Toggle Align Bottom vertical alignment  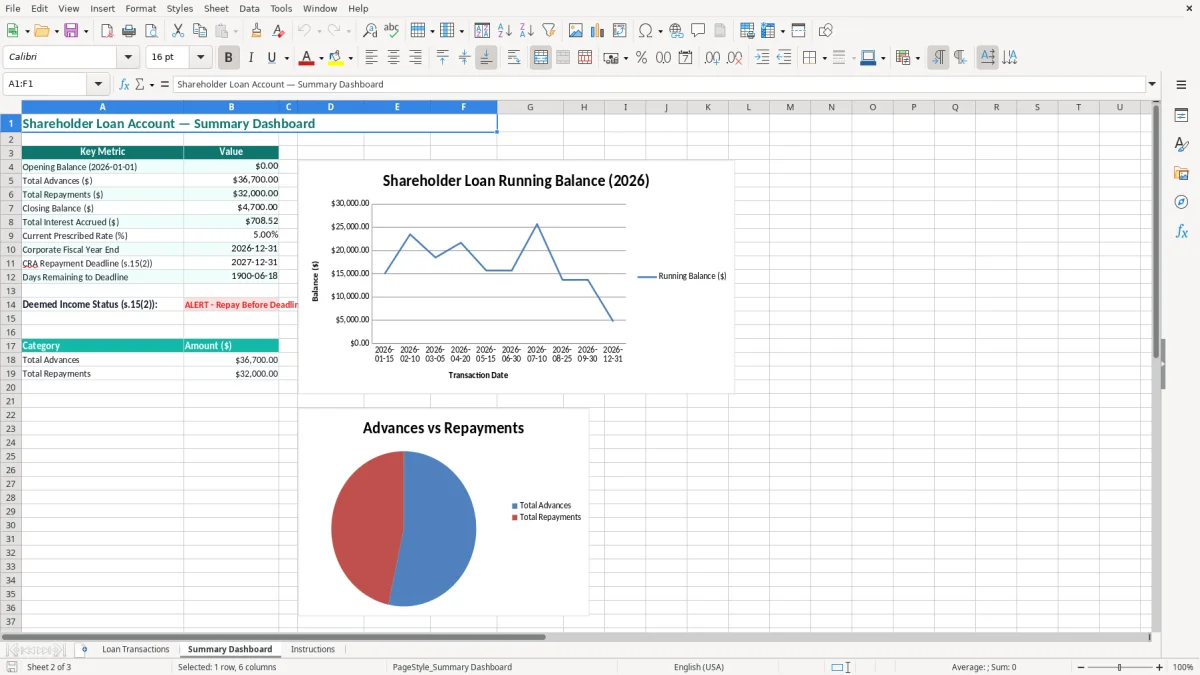[486, 58]
